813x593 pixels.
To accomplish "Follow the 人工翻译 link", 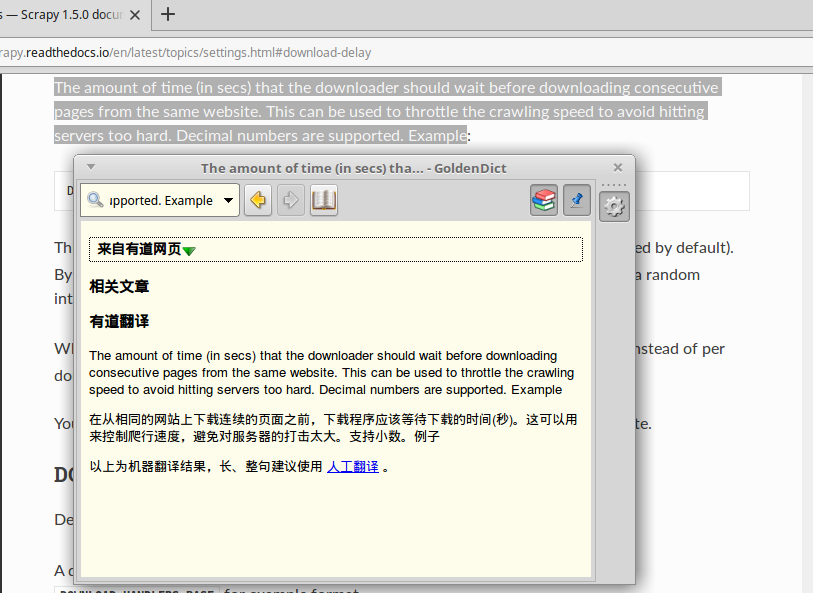I will pyautogui.click(x=353, y=467).
